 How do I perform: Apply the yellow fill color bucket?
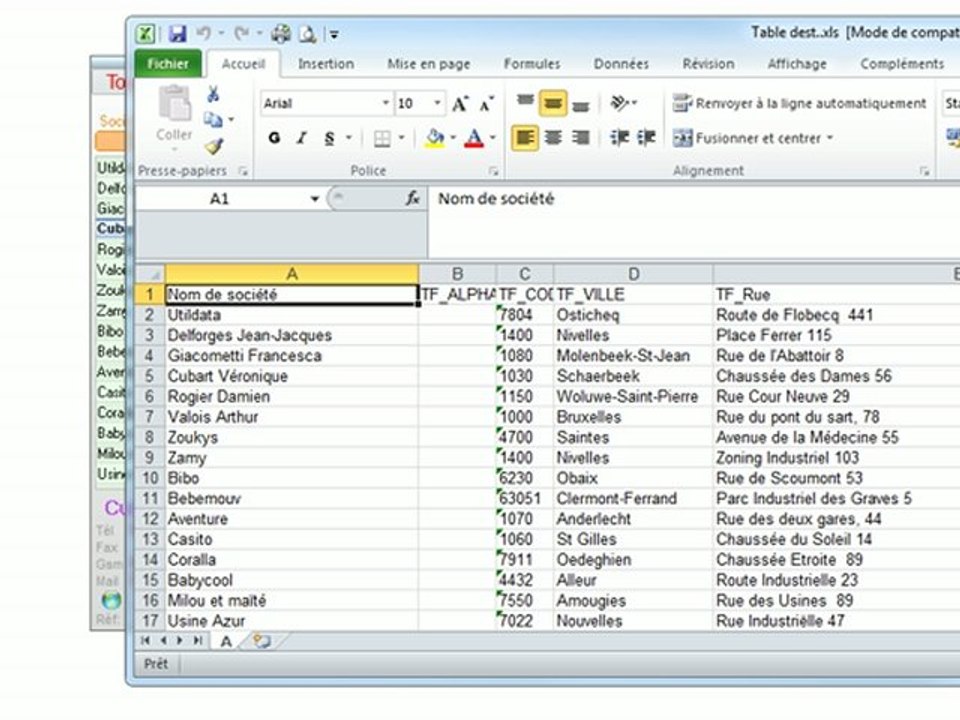tap(435, 138)
